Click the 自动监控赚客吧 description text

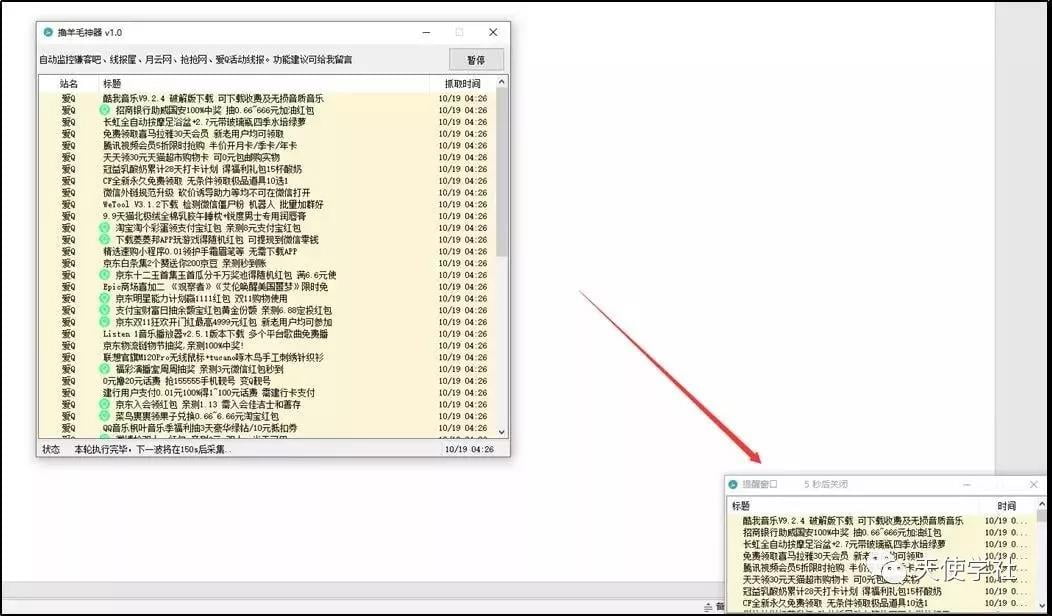click(x=196, y=60)
